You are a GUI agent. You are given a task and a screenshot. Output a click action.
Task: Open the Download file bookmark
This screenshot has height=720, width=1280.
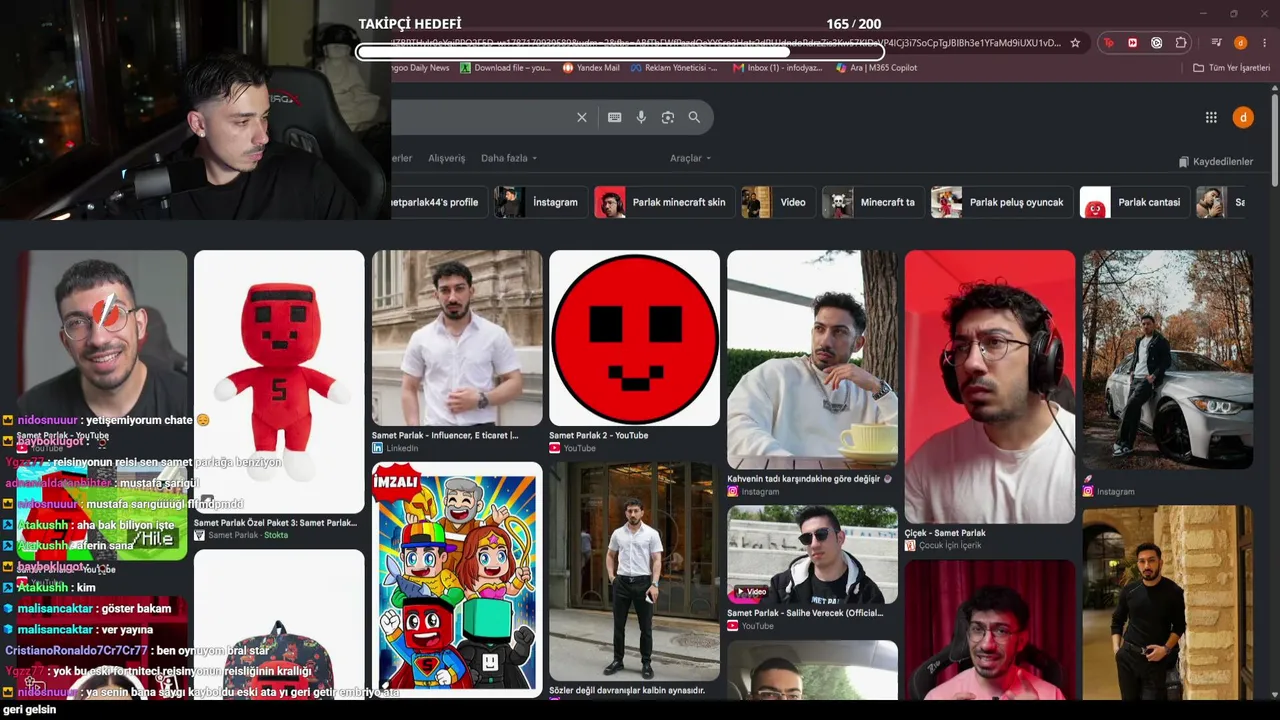click(x=505, y=68)
